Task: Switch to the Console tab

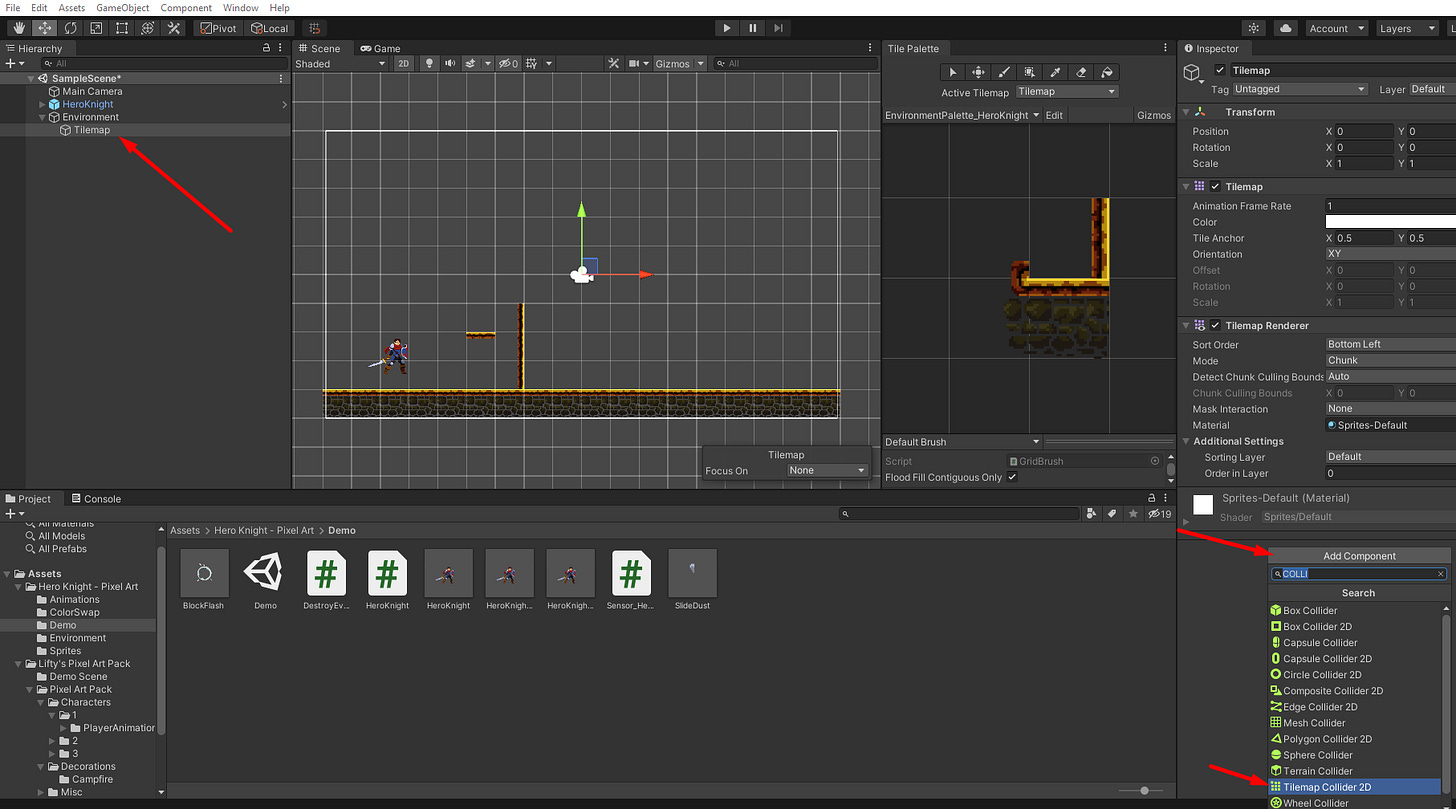Action: pos(95,498)
